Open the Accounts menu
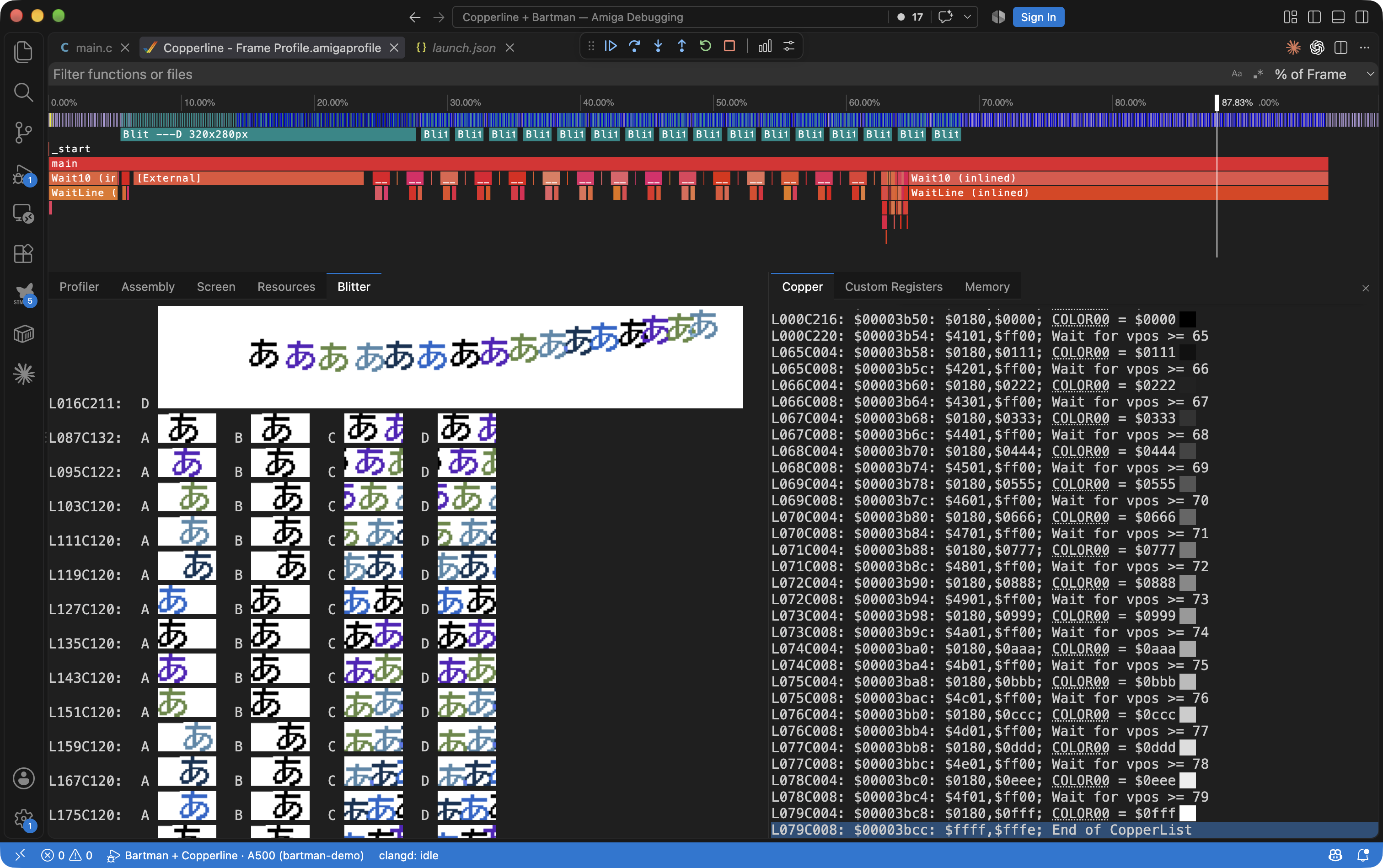 [23, 778]
